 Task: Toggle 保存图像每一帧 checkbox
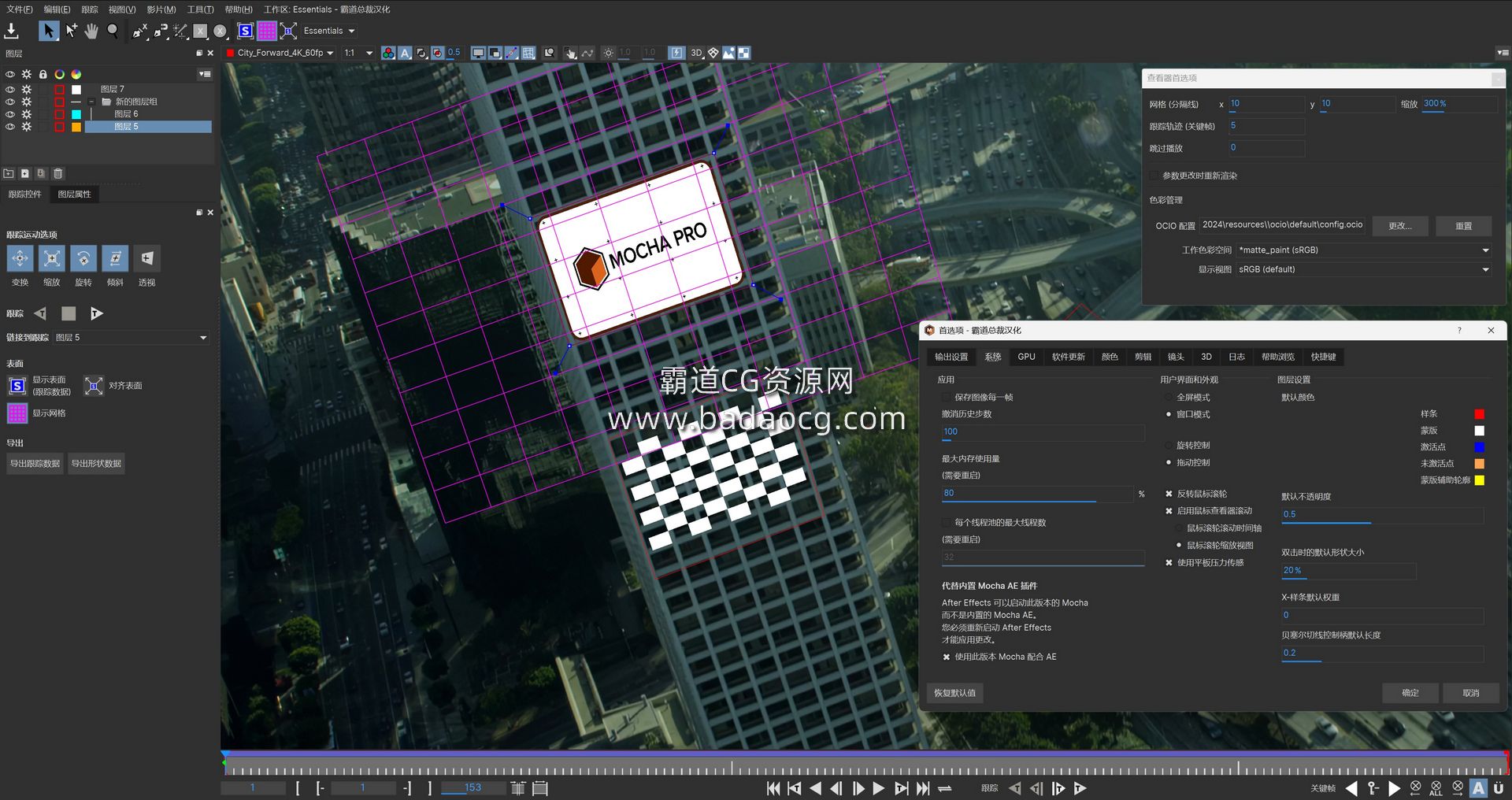tap(947, 397)
